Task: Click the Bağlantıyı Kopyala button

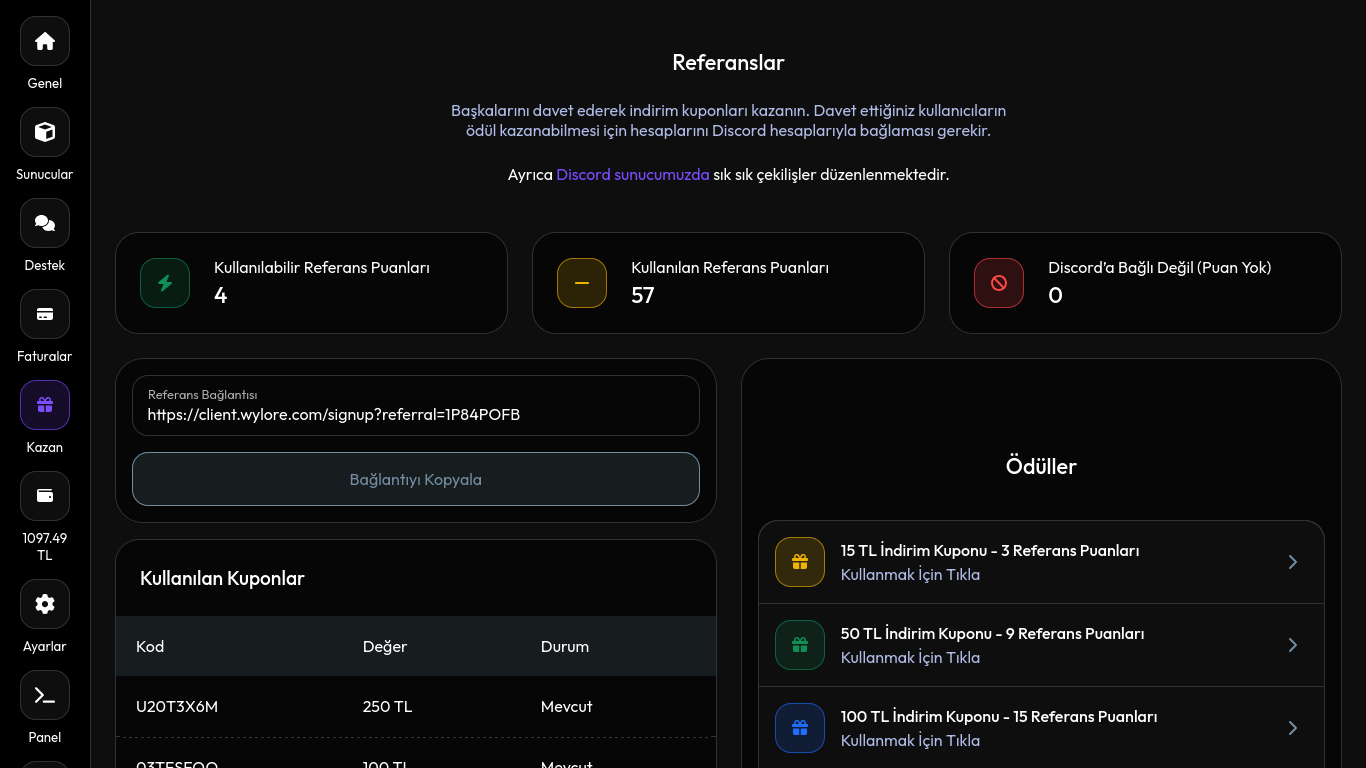Action: pos(416,479)
